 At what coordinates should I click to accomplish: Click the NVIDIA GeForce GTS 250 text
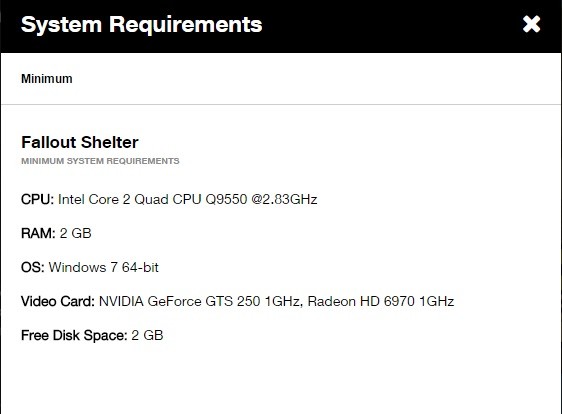[x=180, y=301]
